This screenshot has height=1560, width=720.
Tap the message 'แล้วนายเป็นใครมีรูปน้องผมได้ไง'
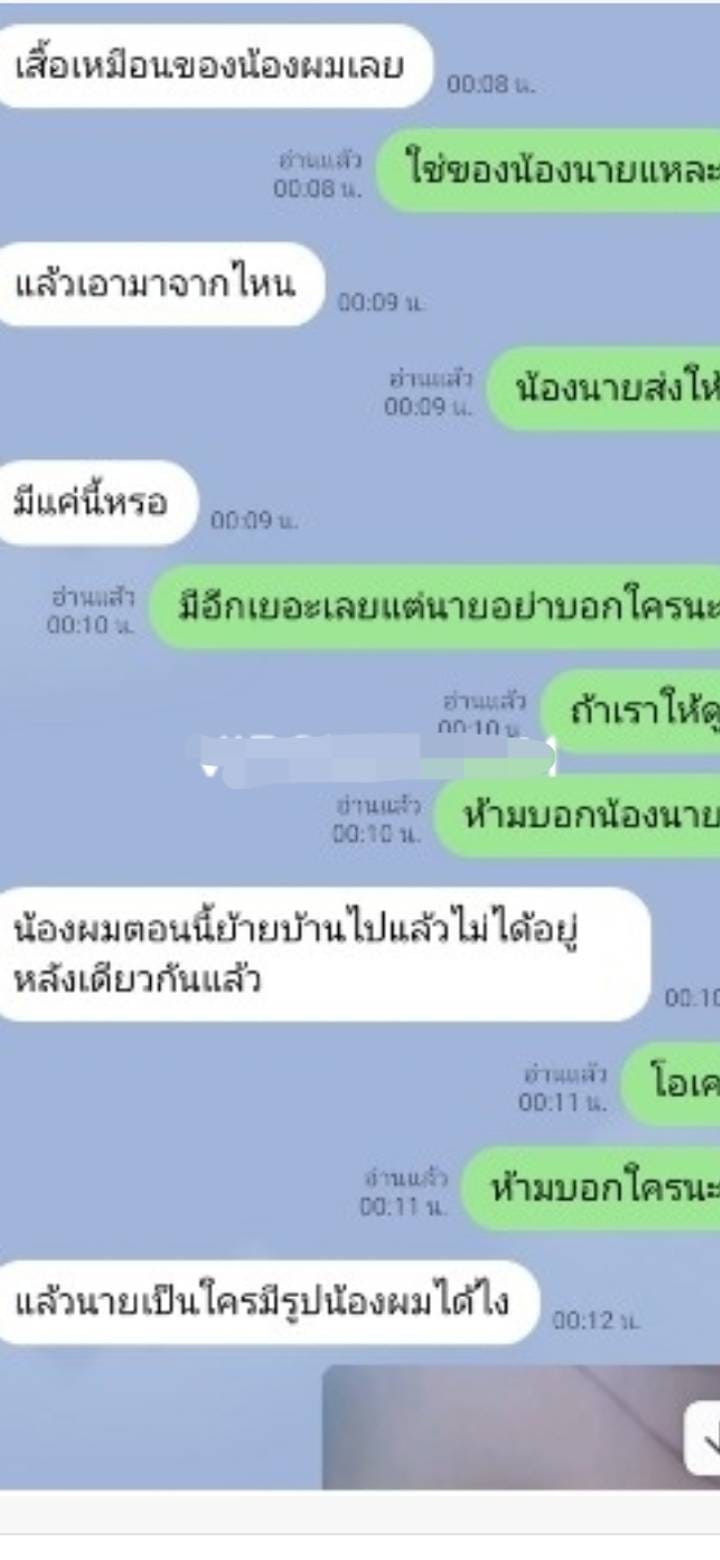click(269, 1302)
